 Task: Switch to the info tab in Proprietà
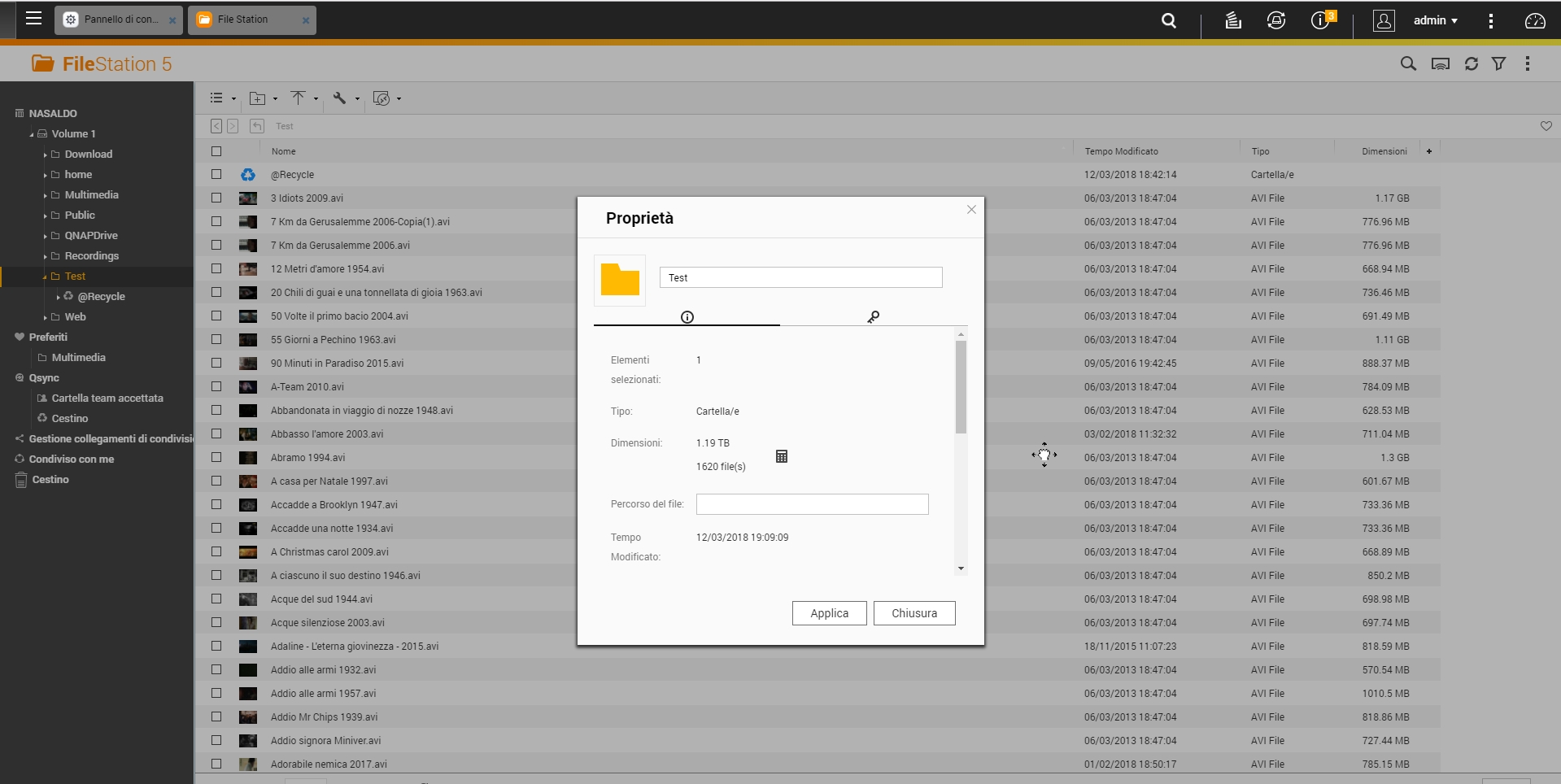(687, 316)
